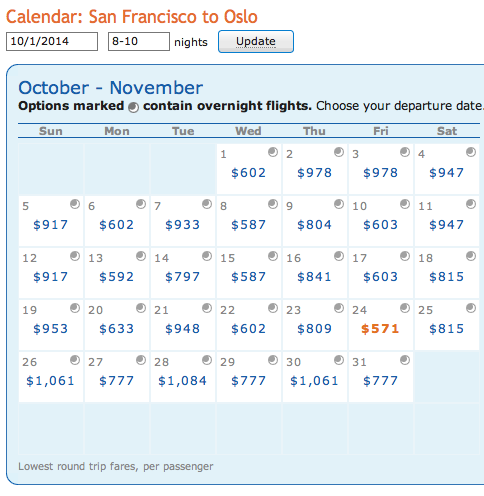
Task: Select the $602 fare on October 1
Action: (248, 173)
